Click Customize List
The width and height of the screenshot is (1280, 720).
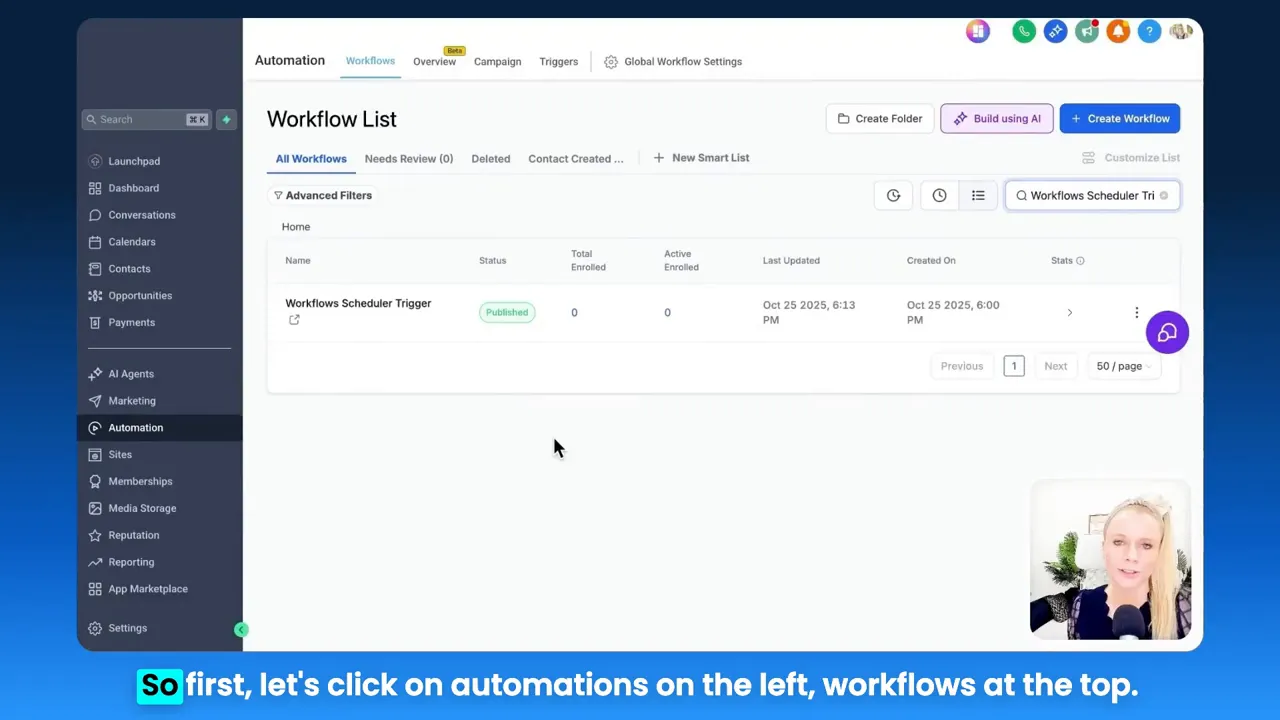[1131, 158]
